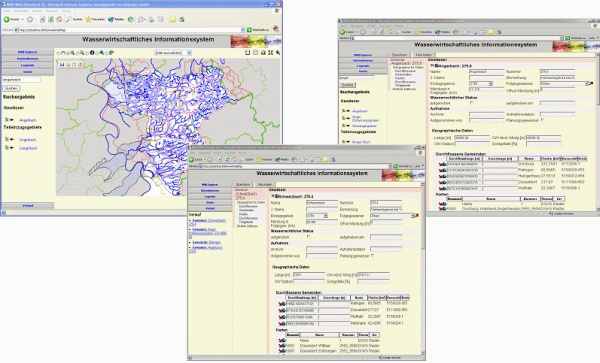This screenshot has width=600, height=363.
Task: Click the blue info tool icon in map toolbar
Action: click(x=92, y=53)
